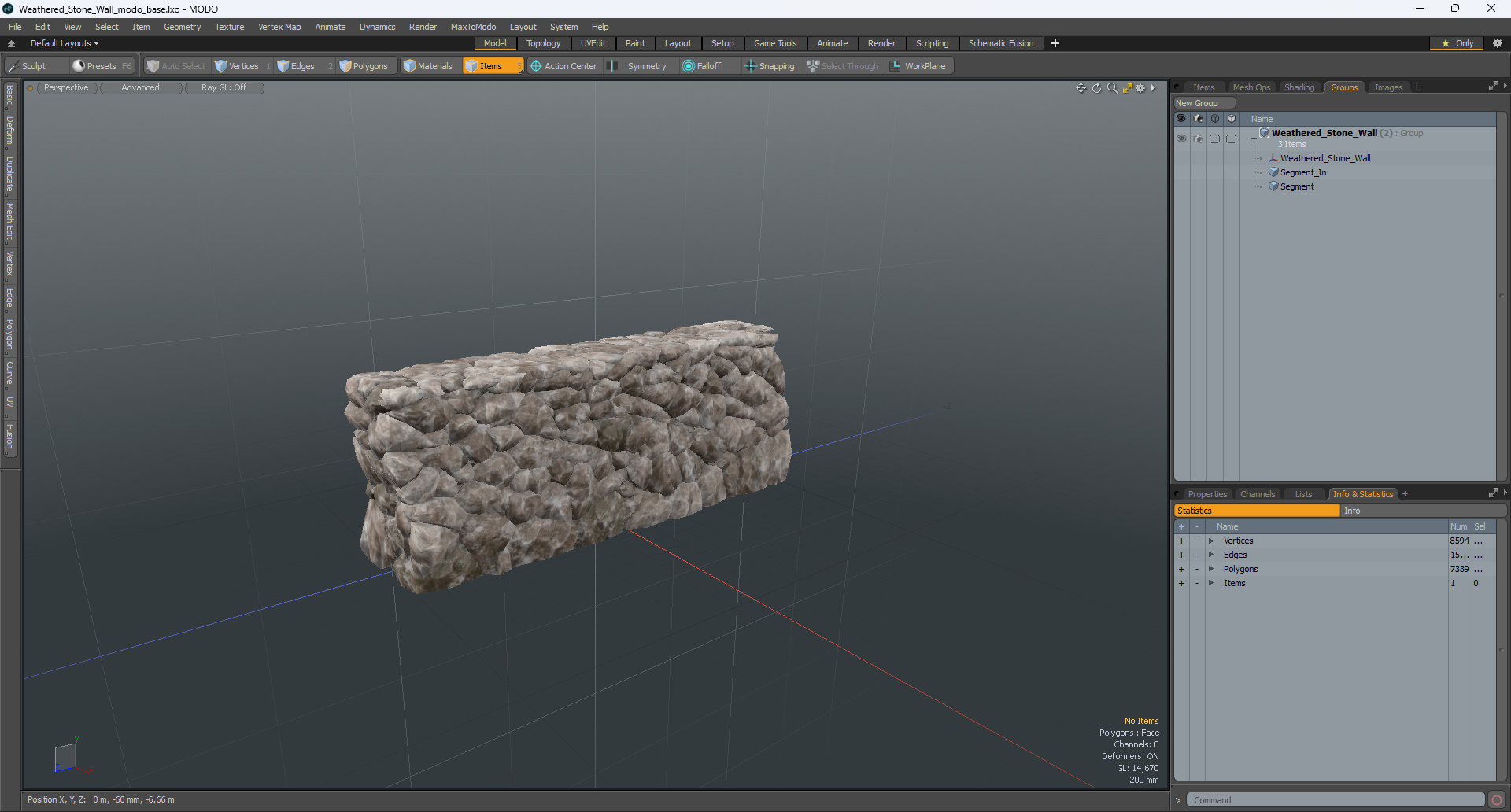The image size is (1511, 812).
Task: Switch to the Properties tab
Action: coord(1207,494)
